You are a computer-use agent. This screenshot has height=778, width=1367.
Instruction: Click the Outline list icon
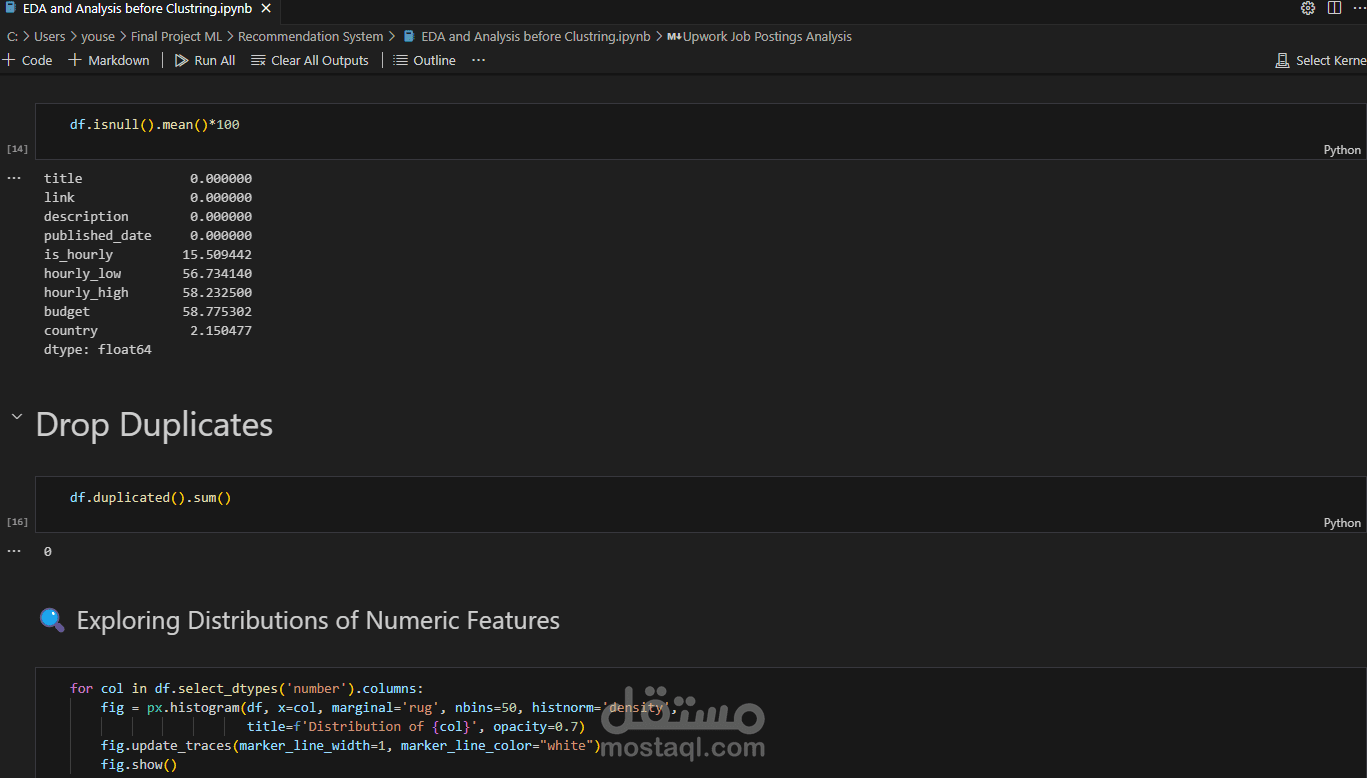point(401,60)
